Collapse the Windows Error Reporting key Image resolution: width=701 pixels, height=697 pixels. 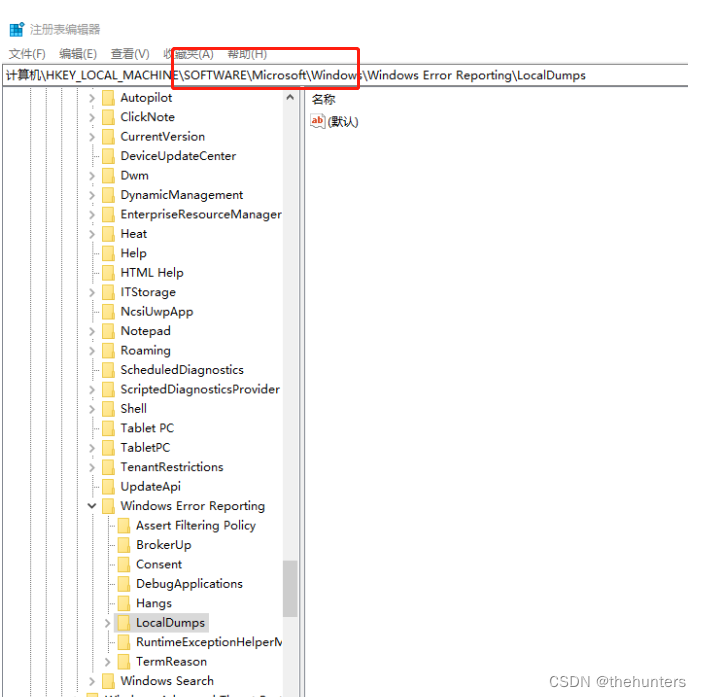coord(92,506)
